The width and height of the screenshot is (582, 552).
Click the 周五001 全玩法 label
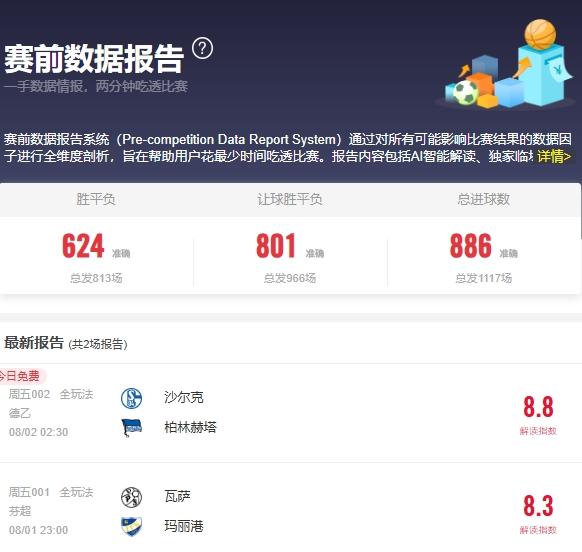[x=51, y=492]
